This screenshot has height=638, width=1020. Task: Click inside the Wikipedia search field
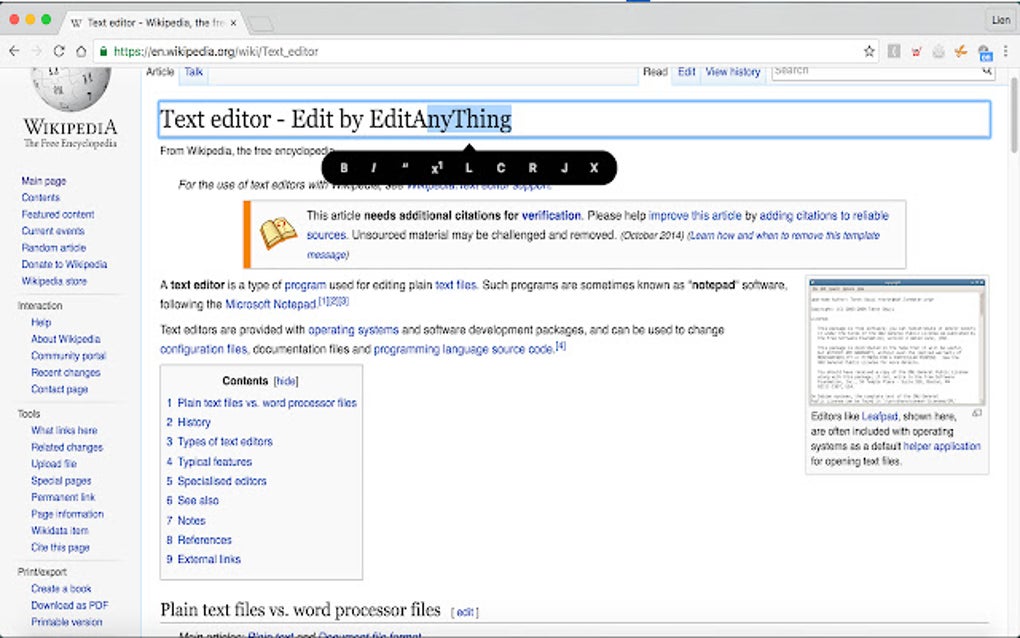tap(880, 70)
